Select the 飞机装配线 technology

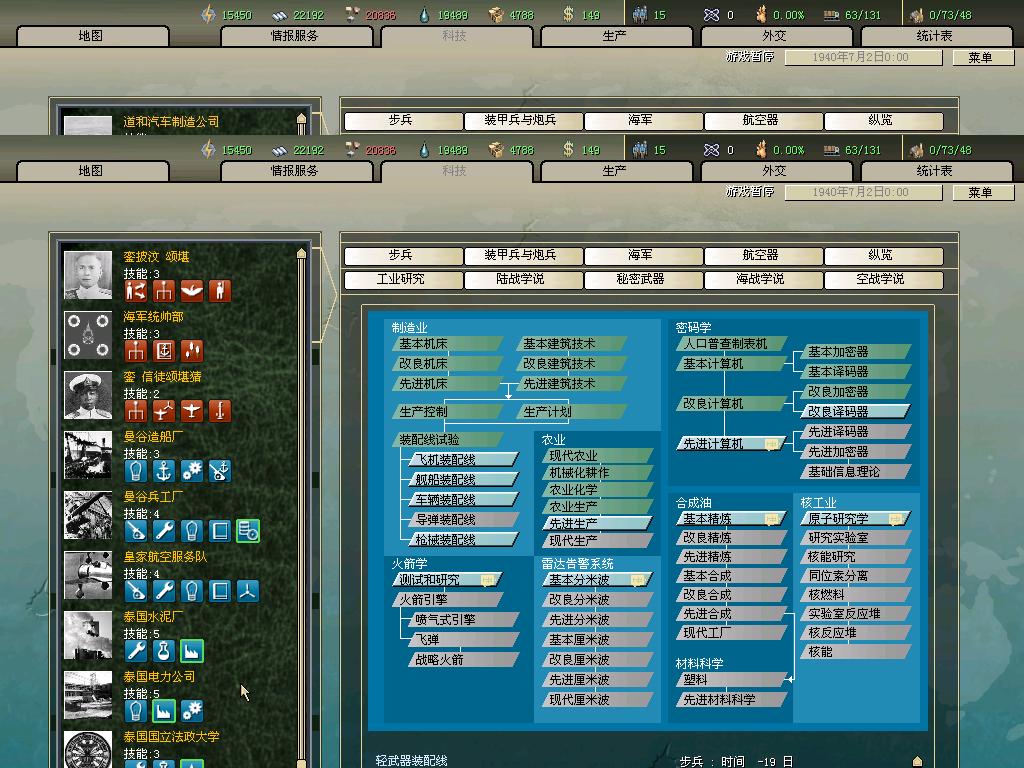(464, 460)
